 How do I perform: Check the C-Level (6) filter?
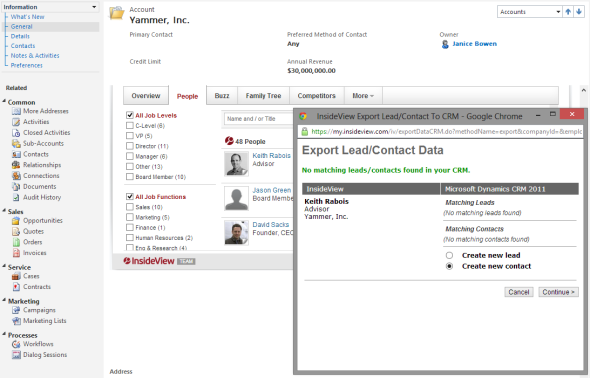[130, 125]
